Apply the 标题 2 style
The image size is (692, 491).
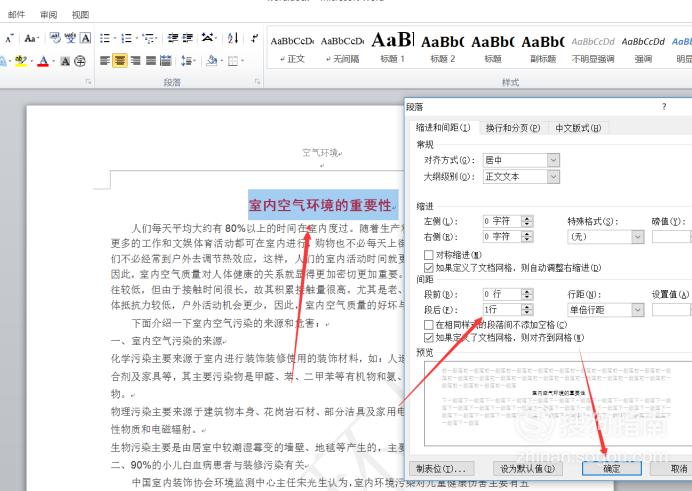pyautogui.click(x=443, y=47)
